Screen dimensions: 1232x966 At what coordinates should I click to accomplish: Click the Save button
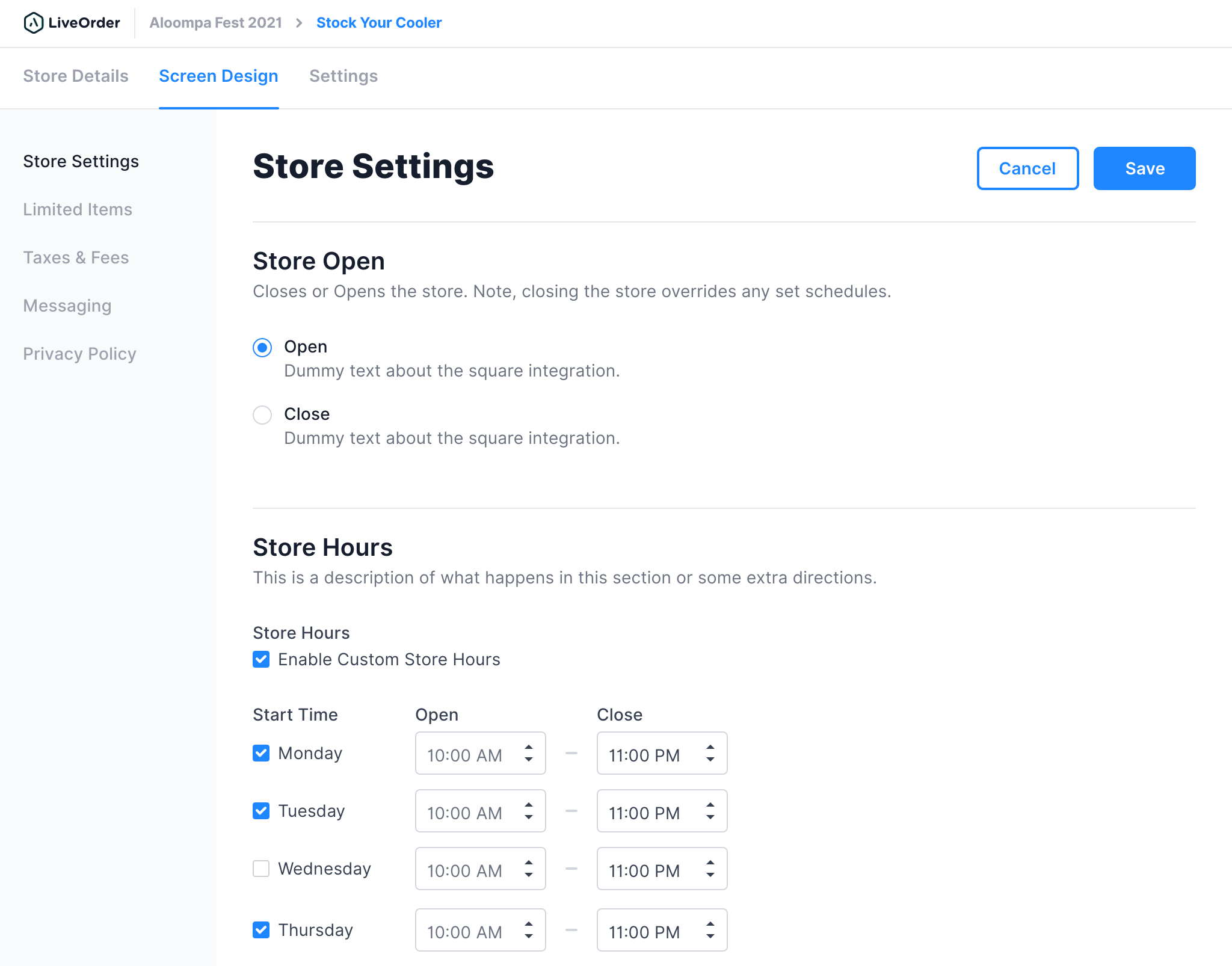[x=1144, y=168]
